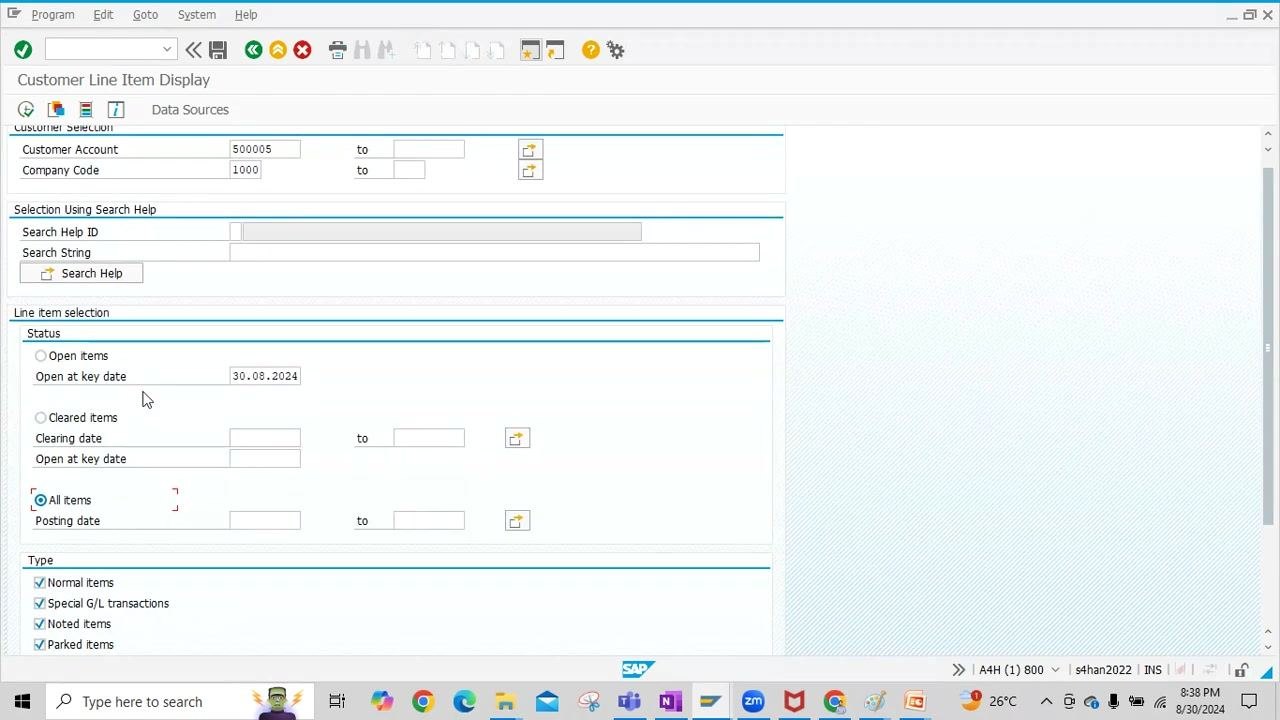Select the All items radio button
1280x720 pixels.
[41, 500]
